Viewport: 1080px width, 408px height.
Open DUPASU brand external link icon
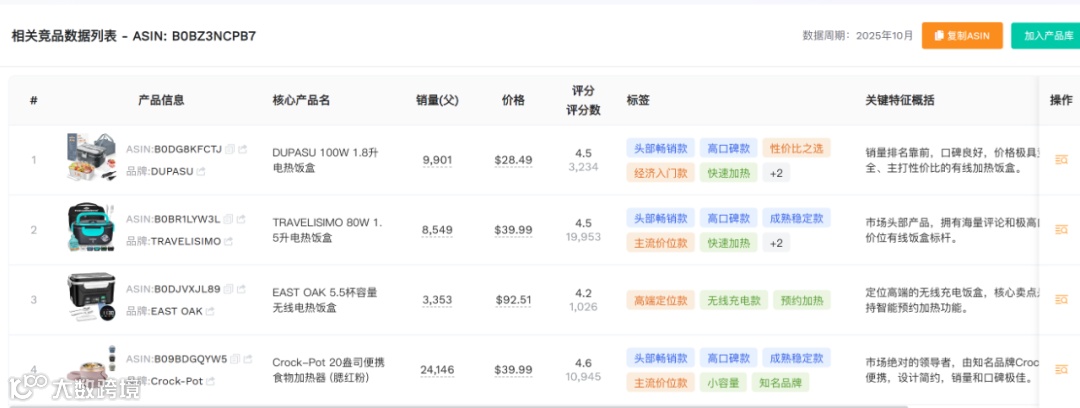click(201, 171)
